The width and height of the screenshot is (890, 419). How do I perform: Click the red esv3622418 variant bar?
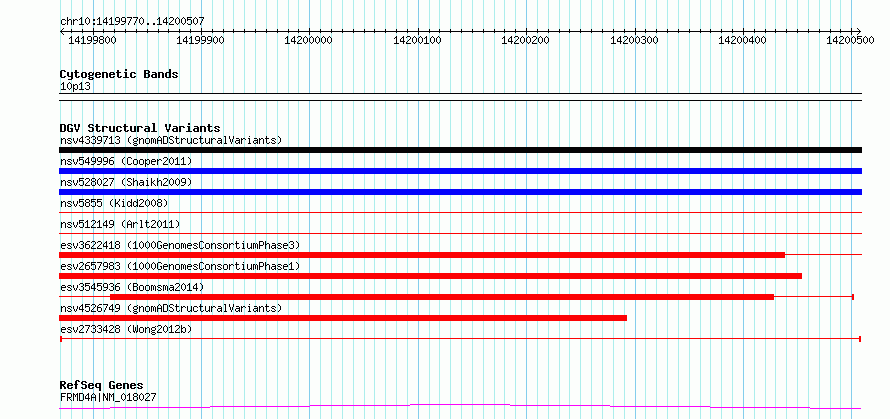point(422,255)
